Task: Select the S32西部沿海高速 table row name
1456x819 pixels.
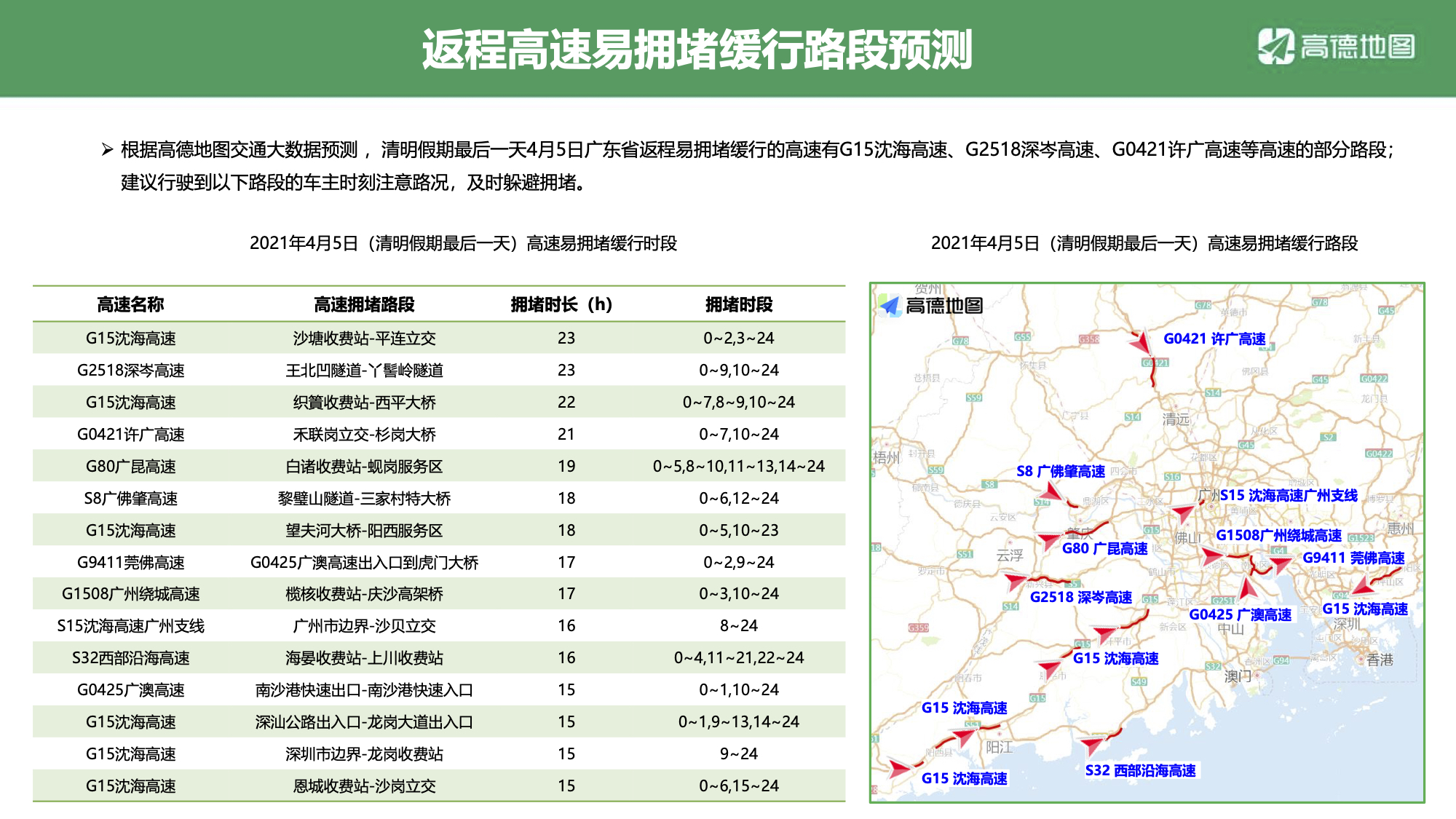Action: [x=130, y=658]
